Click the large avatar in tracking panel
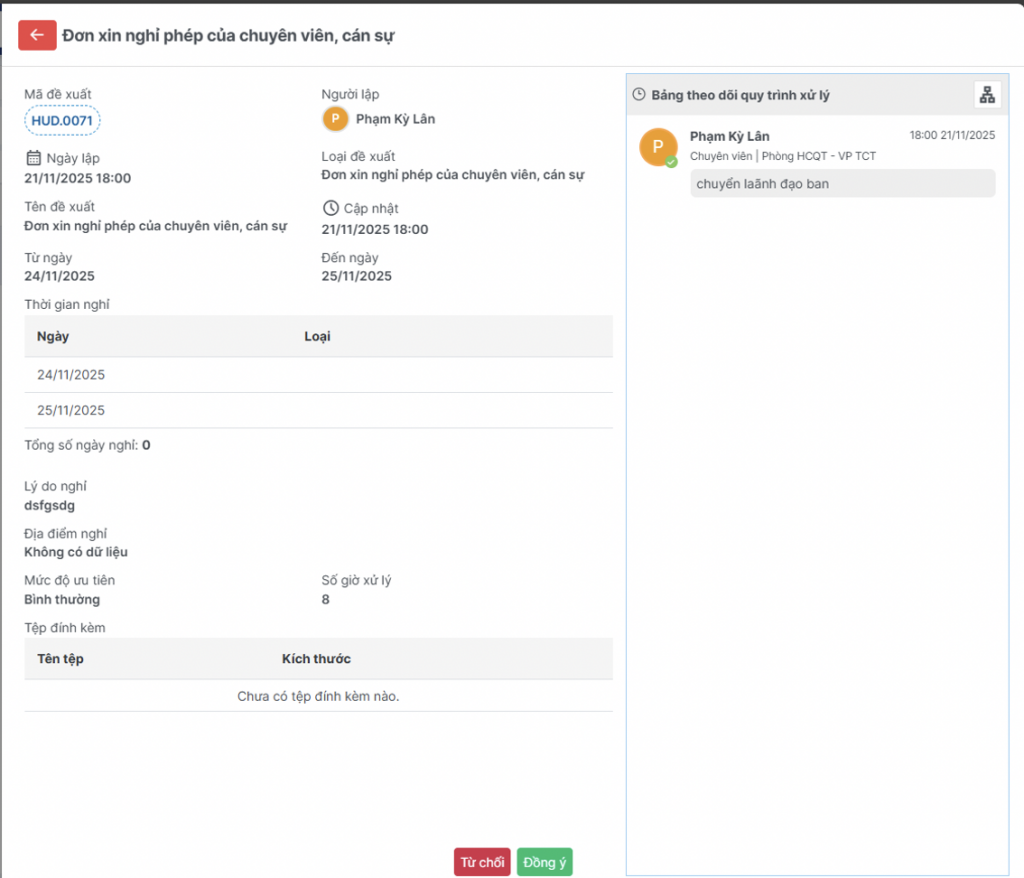This screenshot has width=1024, height=878. [x=657, y=147]
